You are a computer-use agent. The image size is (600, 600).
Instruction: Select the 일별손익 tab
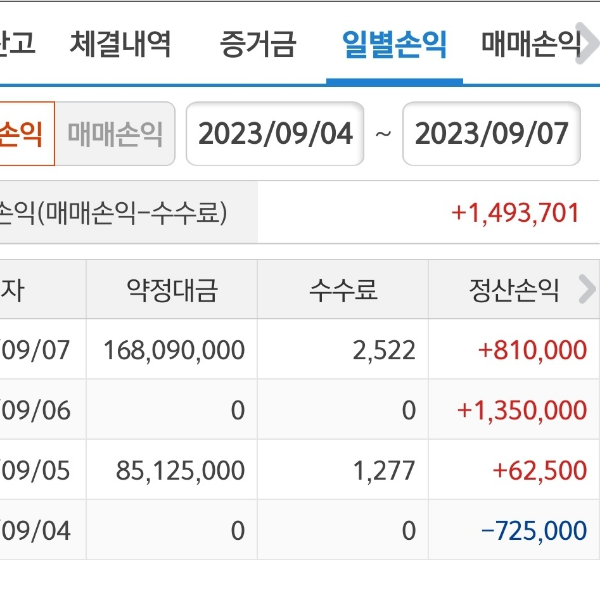point(394,44)
